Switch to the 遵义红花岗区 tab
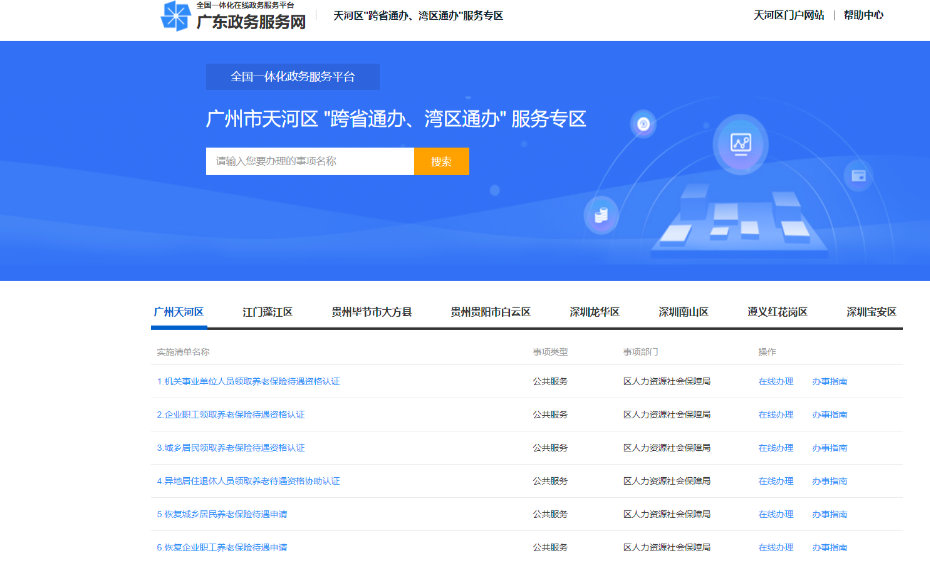Viewport: 930px width, 561px height. coord(777,312)
